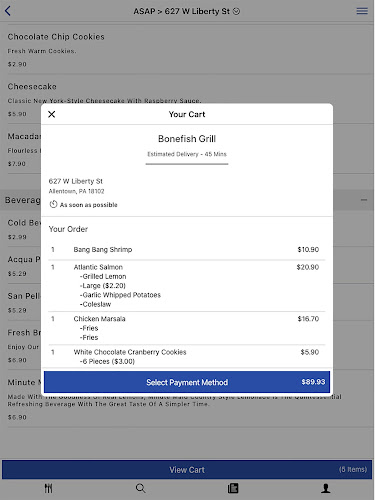Select the Atlantic Salmon order item
The width and height of the screenshot is (375, 500).
point(187,286)
